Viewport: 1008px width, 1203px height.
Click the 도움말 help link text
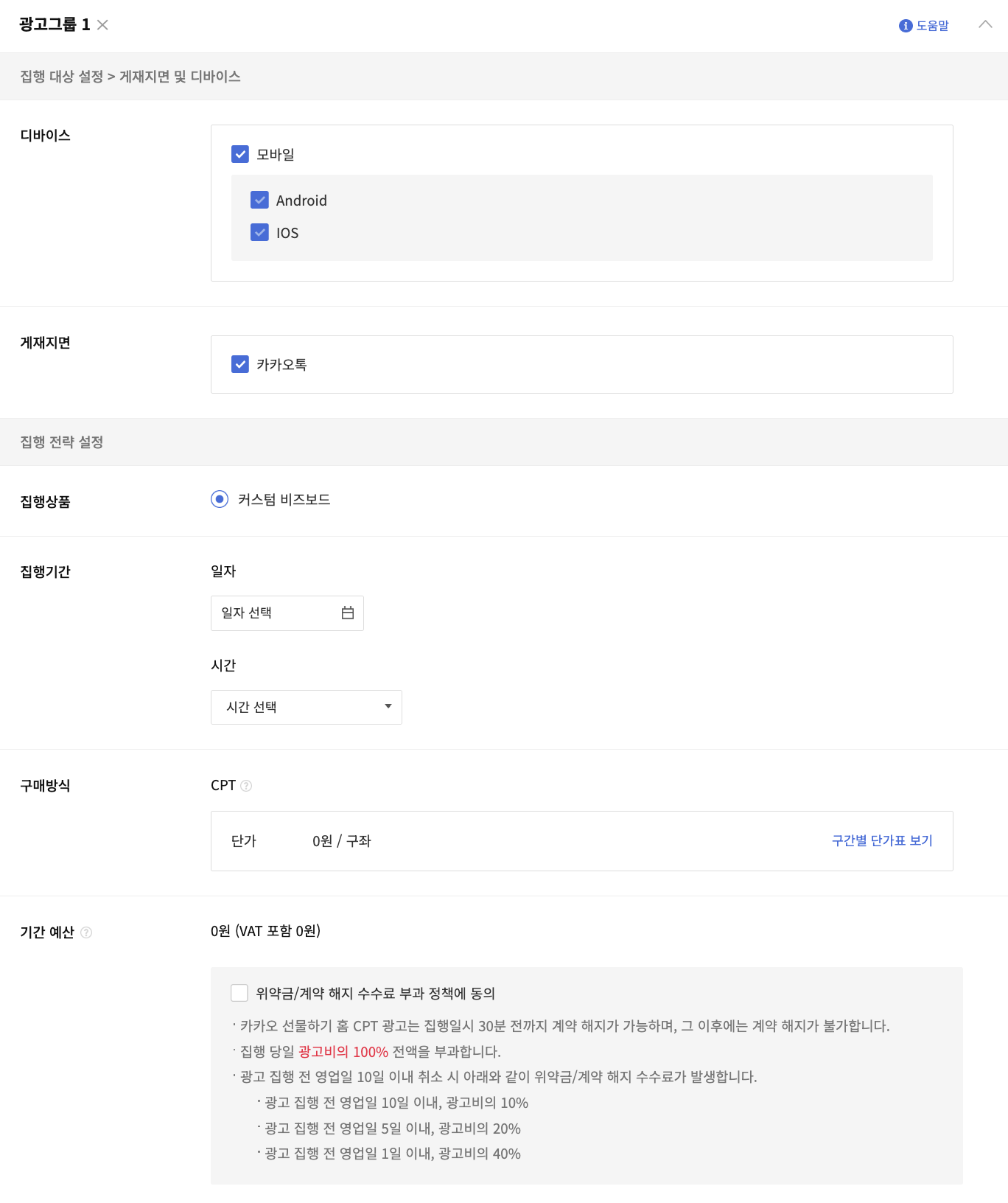point(932,26)
